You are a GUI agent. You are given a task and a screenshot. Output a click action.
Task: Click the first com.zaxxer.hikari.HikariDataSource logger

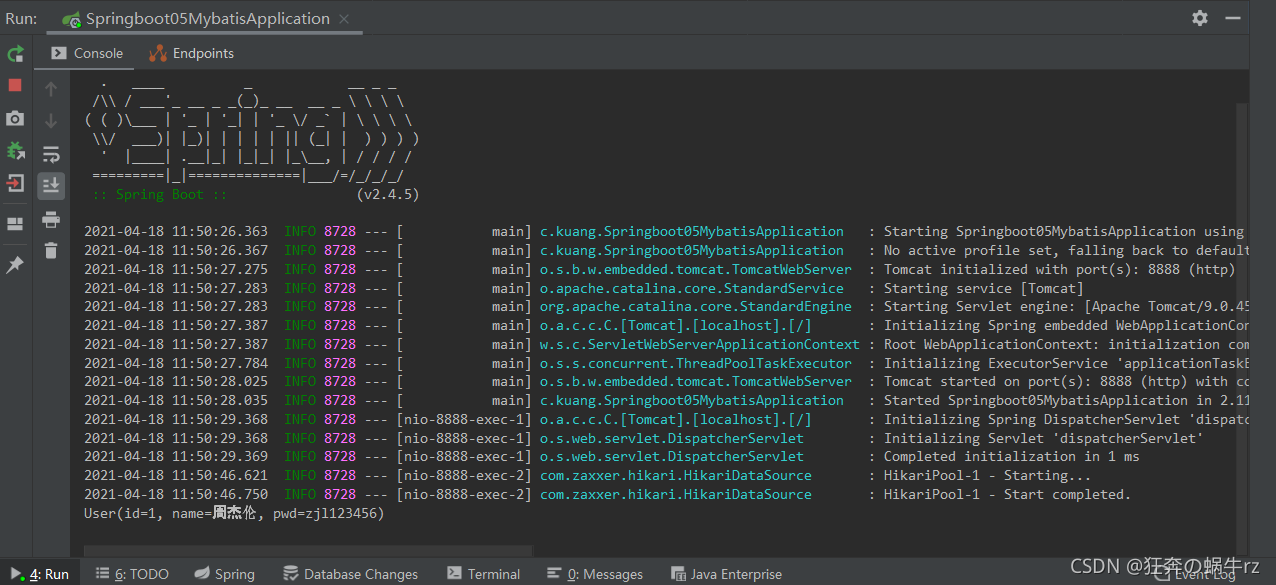point(676,475)
